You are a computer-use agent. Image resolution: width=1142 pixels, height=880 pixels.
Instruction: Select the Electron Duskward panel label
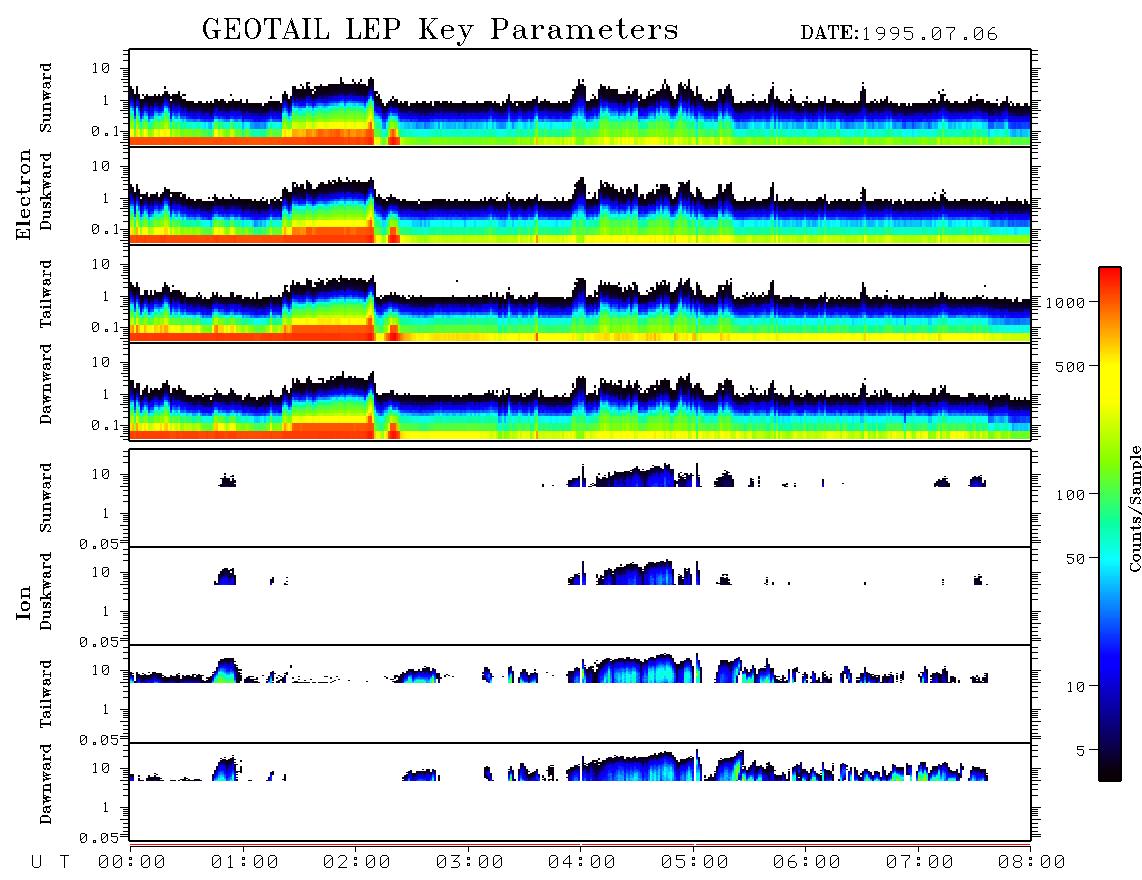coord(46,191)
